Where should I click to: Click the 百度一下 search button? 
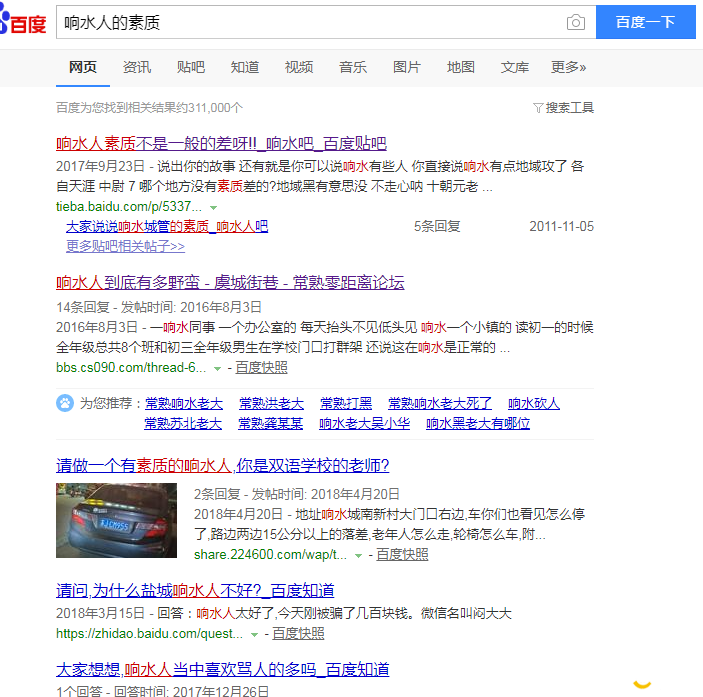tap(646, 22)
